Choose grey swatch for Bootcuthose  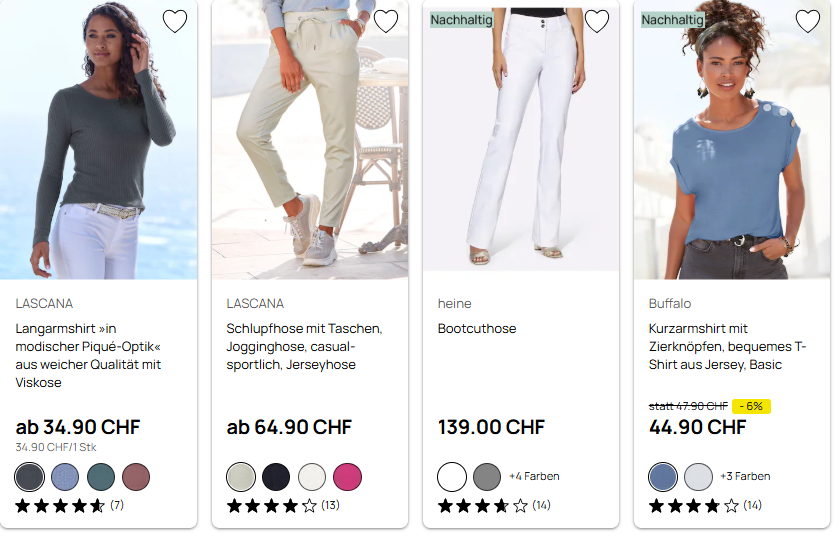pyautogui.click(x=487, y=477)
